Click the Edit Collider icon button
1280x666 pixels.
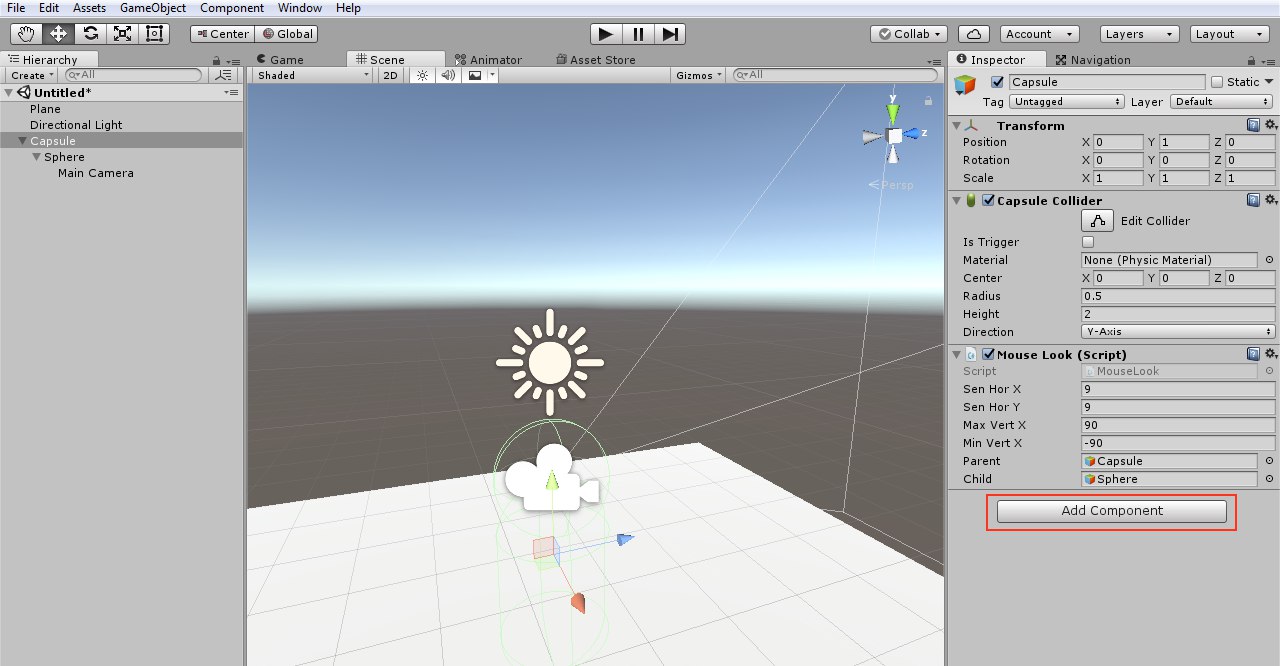pos(1098,220)
